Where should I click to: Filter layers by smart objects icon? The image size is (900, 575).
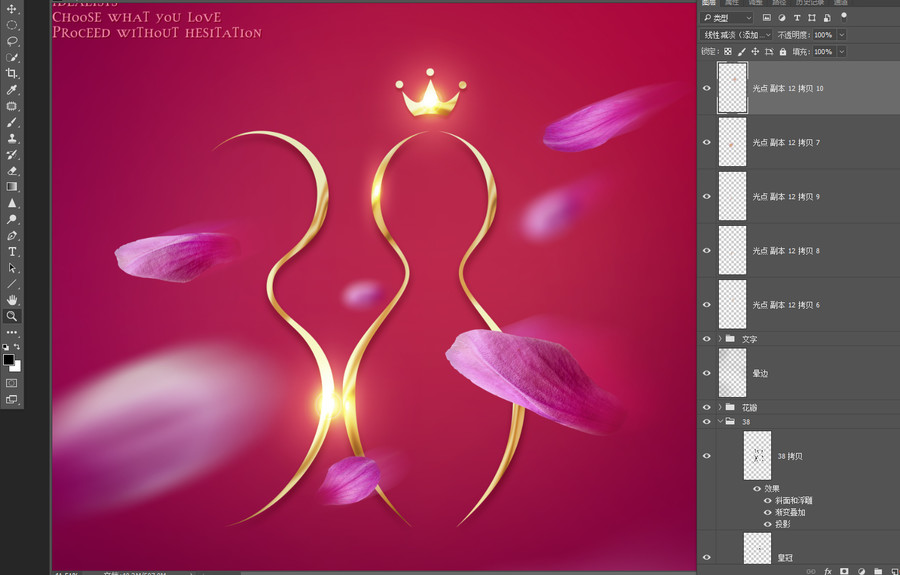(x=827, y=18)
